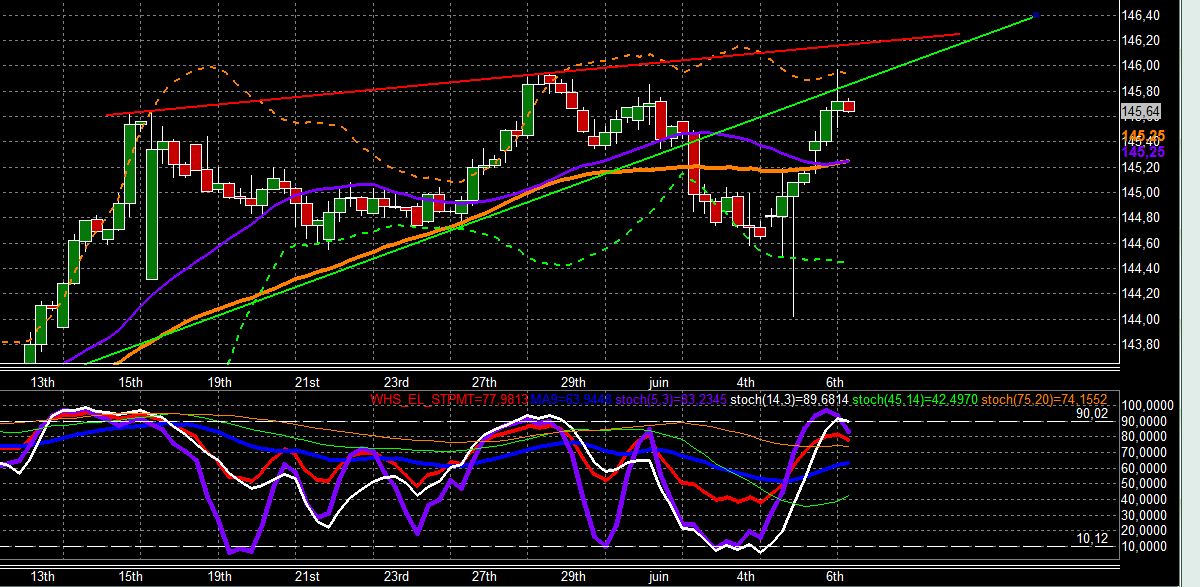Click the juin month label under oscillator panel
Screen dimensions: 1200x587
pyautogui.click(x=659, y=577)
